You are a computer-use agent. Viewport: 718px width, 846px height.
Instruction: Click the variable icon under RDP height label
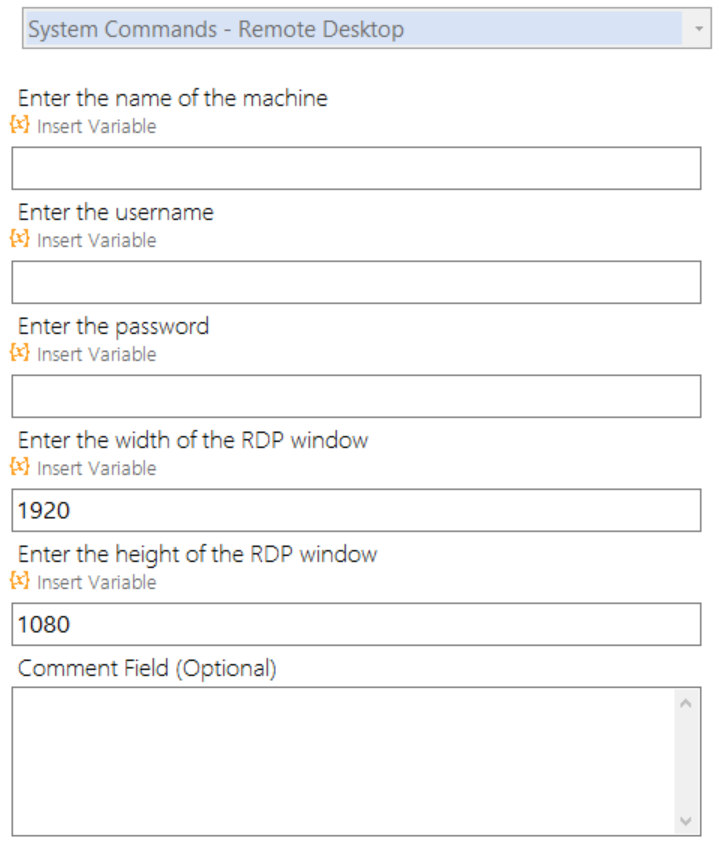pos(20,581)
